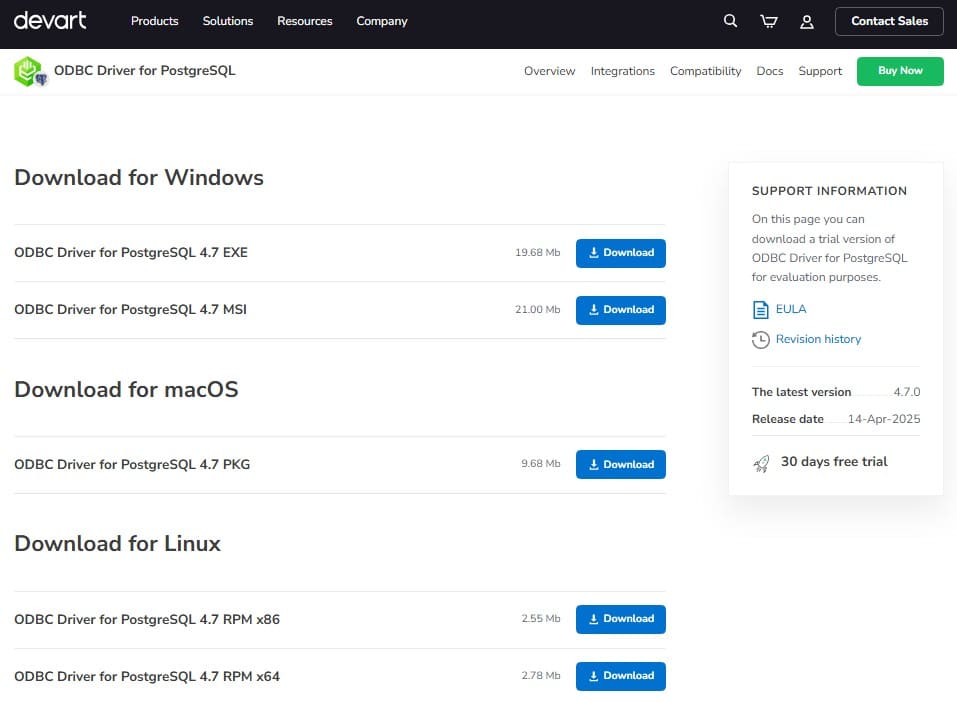Click the EULA document icon

760,309
